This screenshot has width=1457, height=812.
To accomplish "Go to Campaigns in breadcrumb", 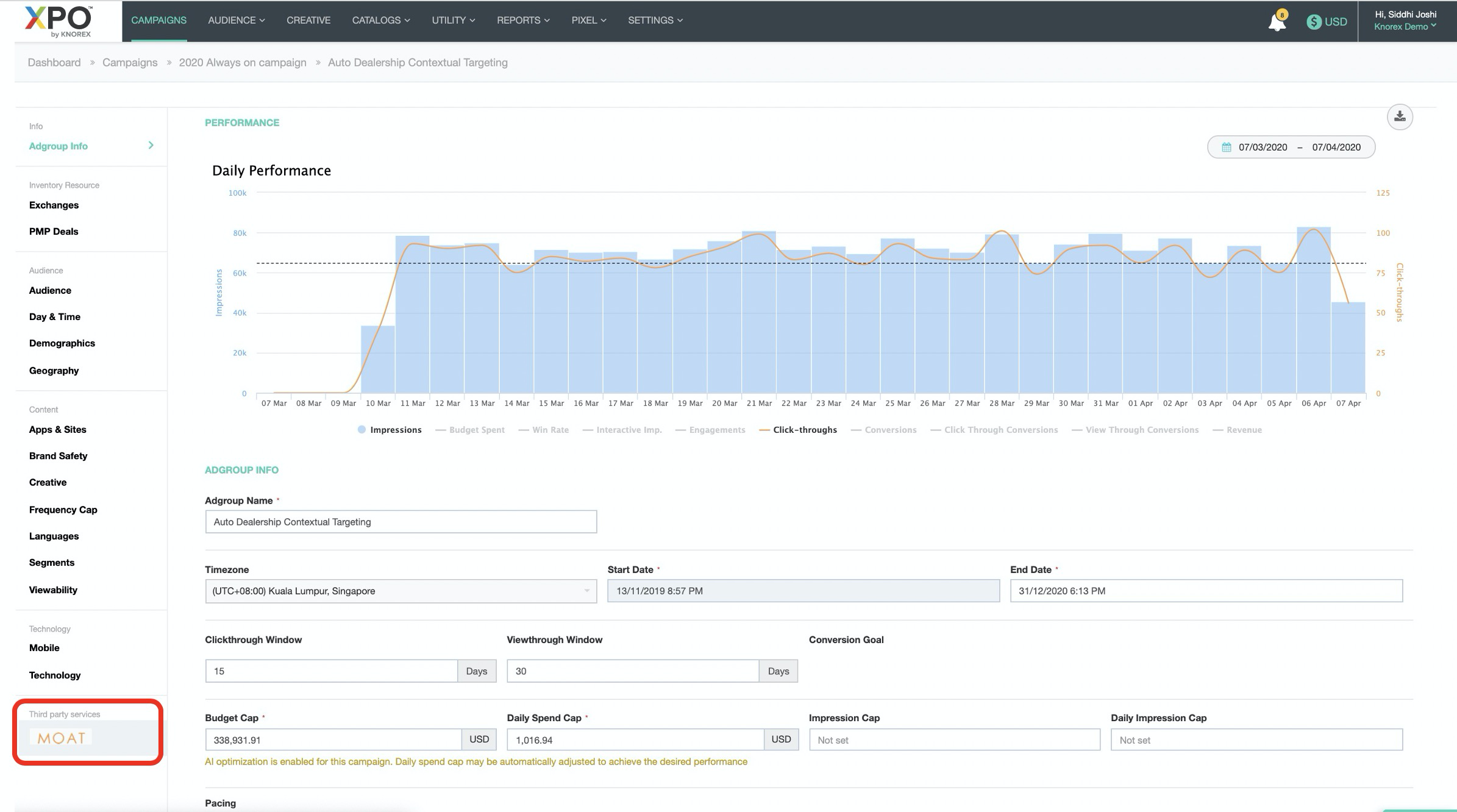I will 130,62.
